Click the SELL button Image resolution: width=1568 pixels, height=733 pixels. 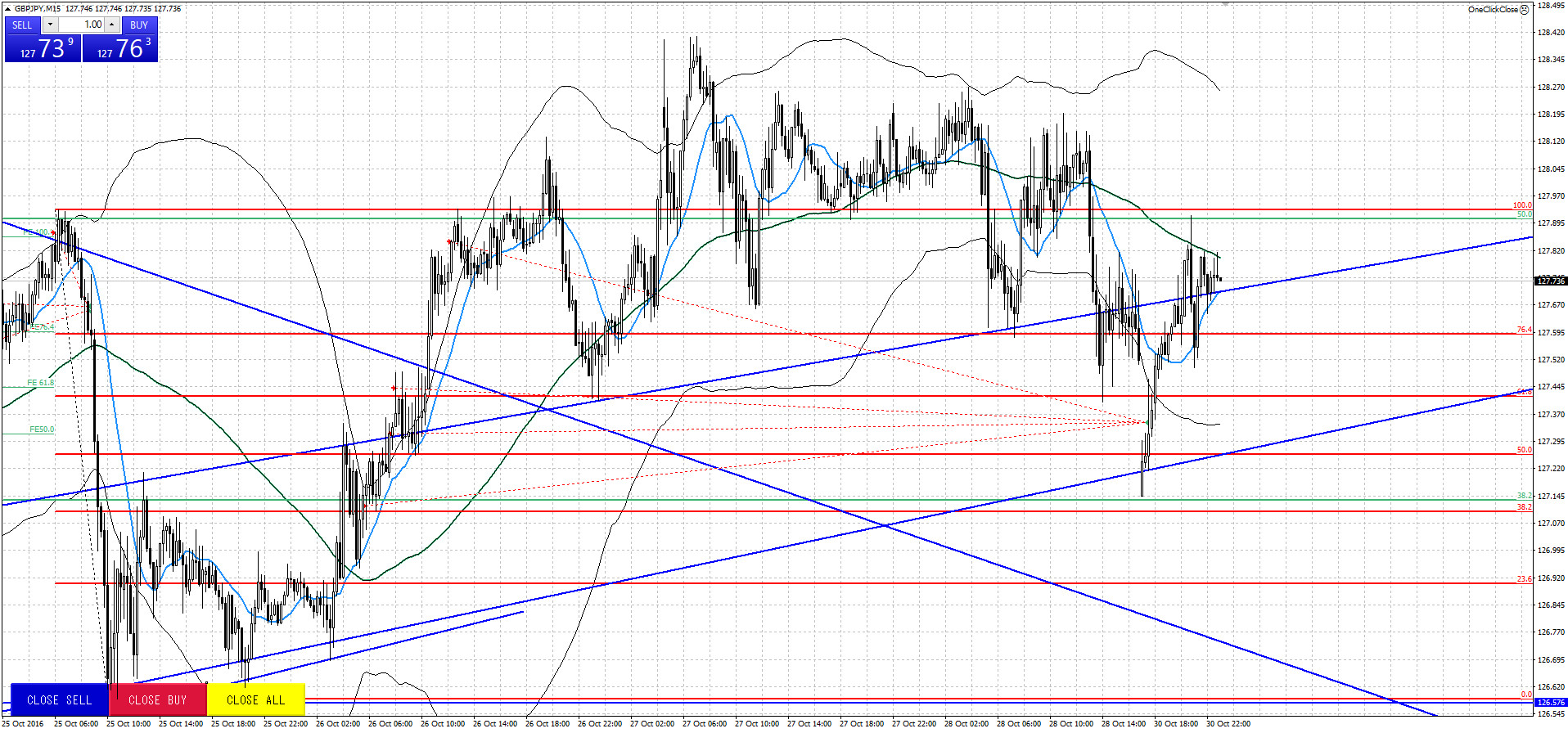click(22, 25)
